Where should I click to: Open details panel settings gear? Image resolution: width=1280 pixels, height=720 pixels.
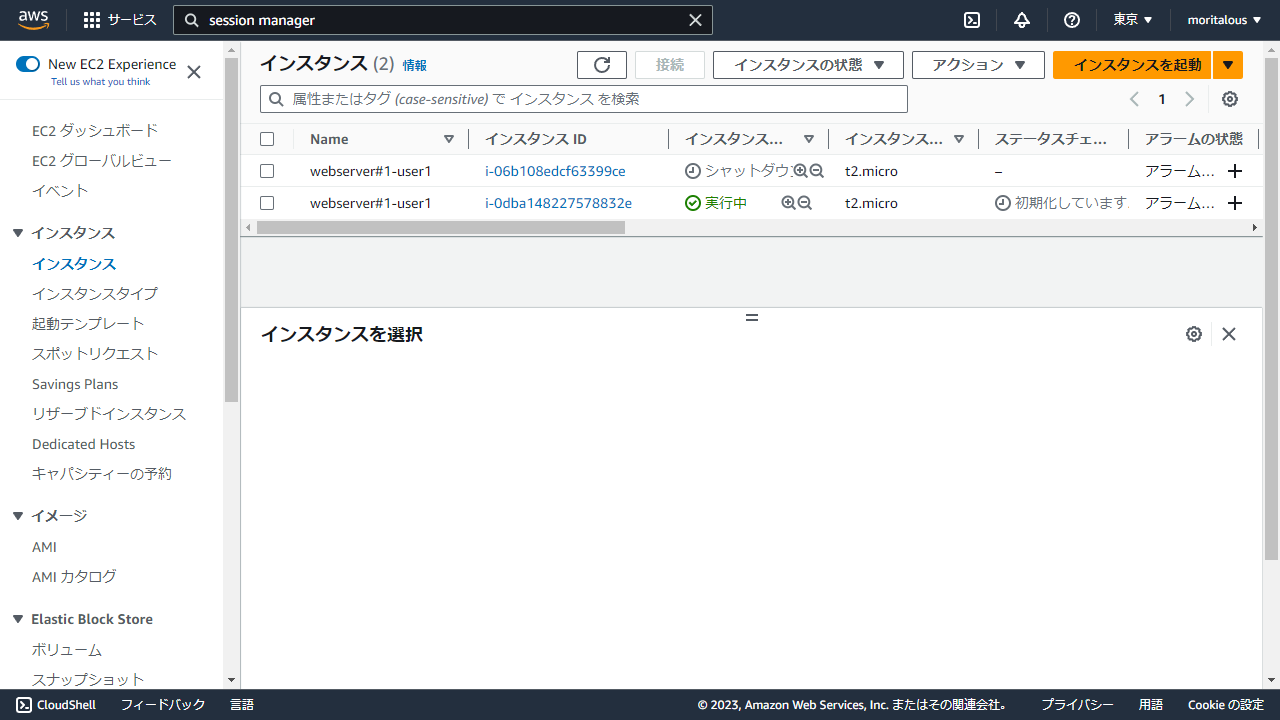tap(1193, 334)
